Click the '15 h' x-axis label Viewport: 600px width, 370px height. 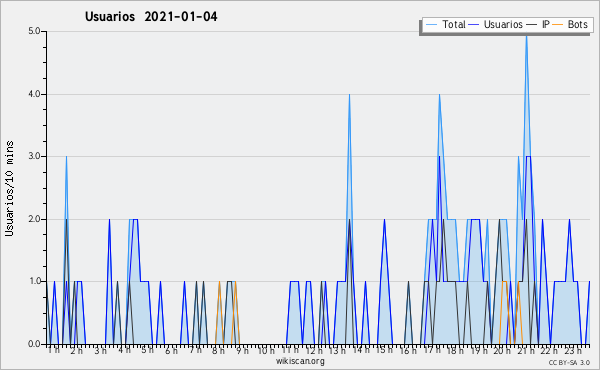[x=384, y=350]
